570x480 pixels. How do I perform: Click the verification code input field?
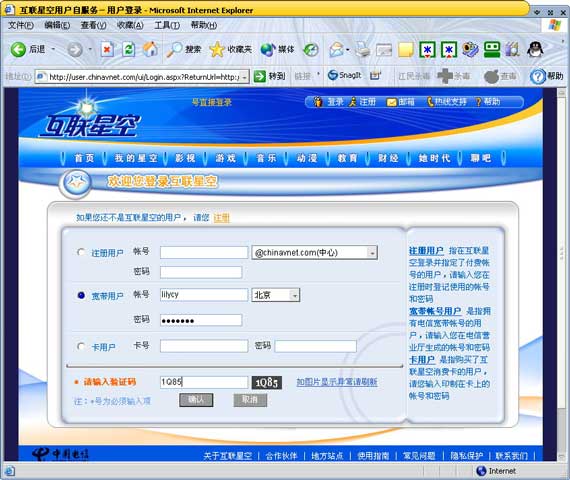point(204,382)
